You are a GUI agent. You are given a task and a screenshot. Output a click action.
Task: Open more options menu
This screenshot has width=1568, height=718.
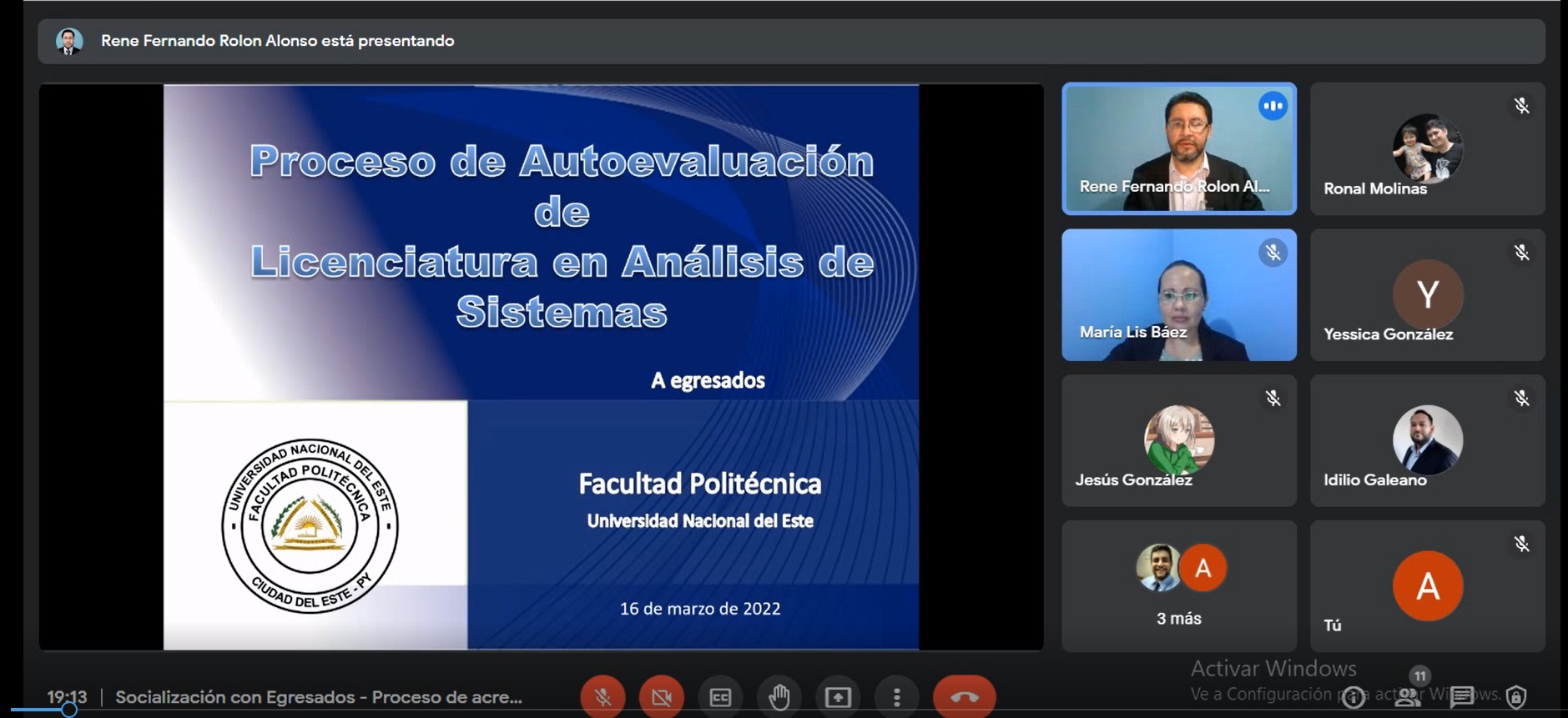coord(896,696)
